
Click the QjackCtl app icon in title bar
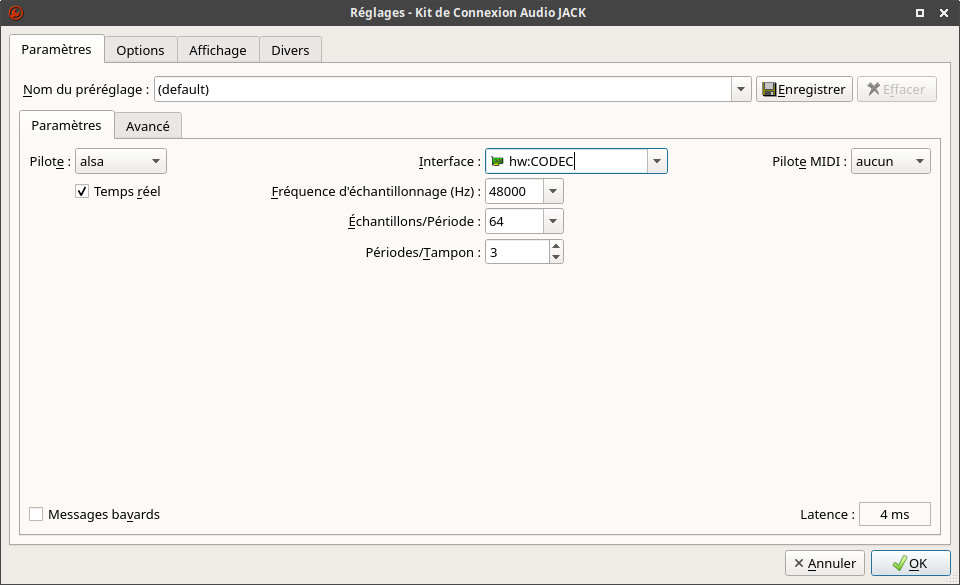point(15,12)
